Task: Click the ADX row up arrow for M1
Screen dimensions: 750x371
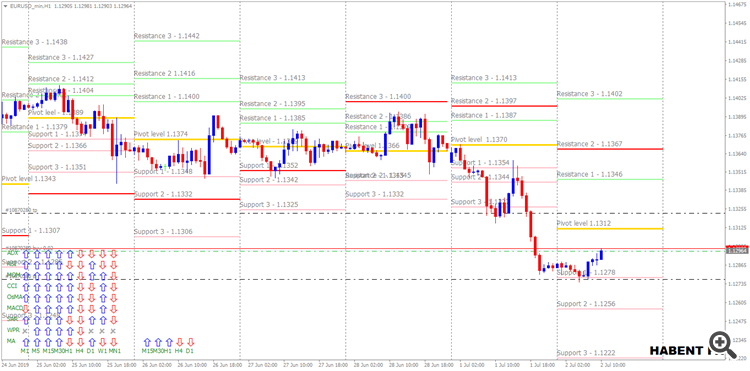Action: click(26, 254)
